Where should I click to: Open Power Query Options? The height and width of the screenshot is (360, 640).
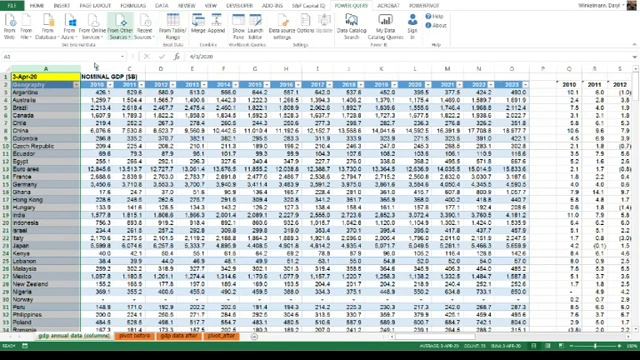[x=305, y=24]
